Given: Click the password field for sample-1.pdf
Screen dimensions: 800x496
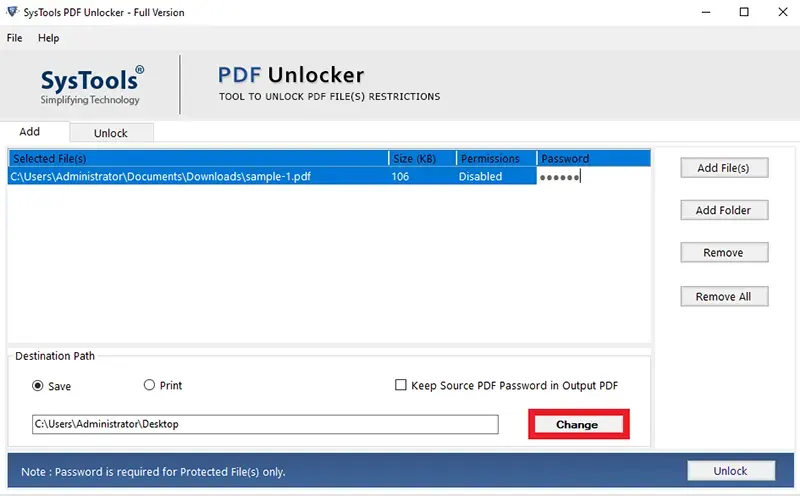Looking at the screenshot, I should [x=593, y=177].
